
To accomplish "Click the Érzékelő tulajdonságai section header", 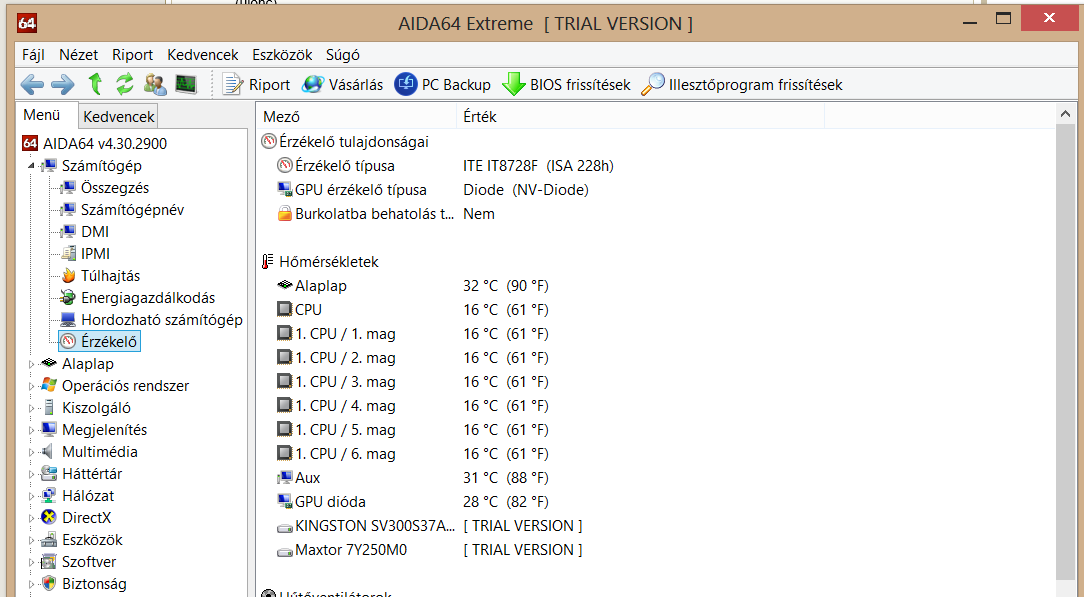I will click(x=345, y=142).
